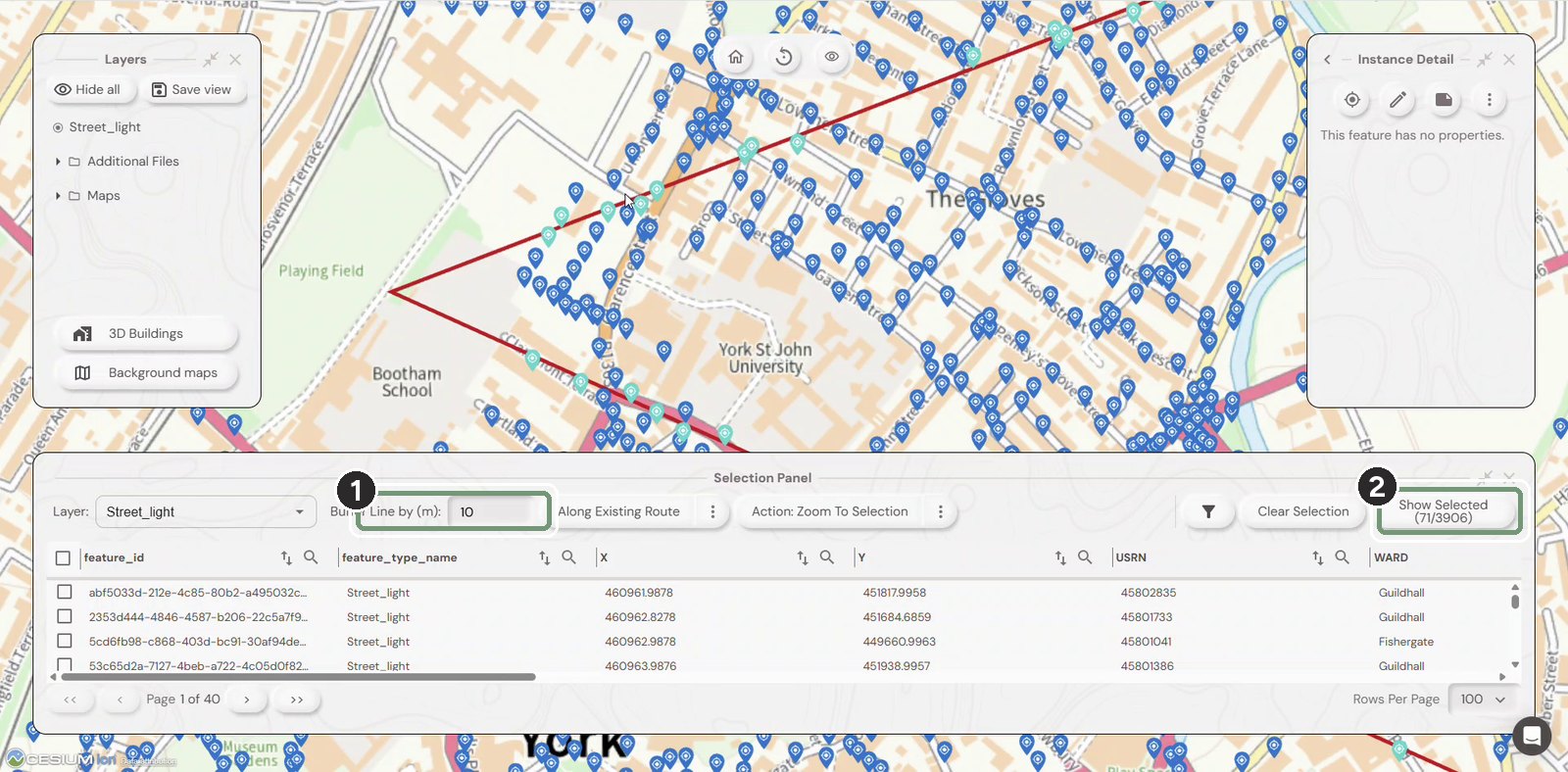Viewport: 1568px width, 772px height.
Task: Select the Street_light layer radio
Action: [58, 127]
